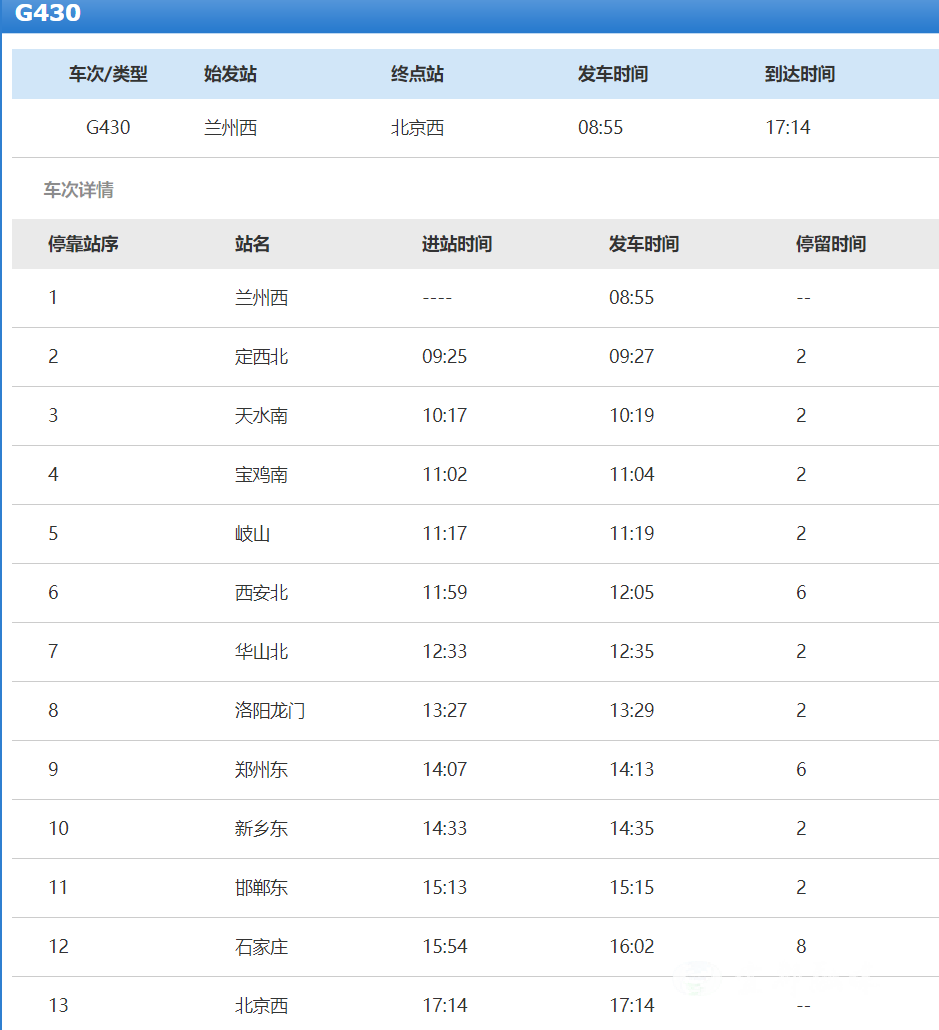
Task: Select the 站名 column header
Action: coord(252,244)
